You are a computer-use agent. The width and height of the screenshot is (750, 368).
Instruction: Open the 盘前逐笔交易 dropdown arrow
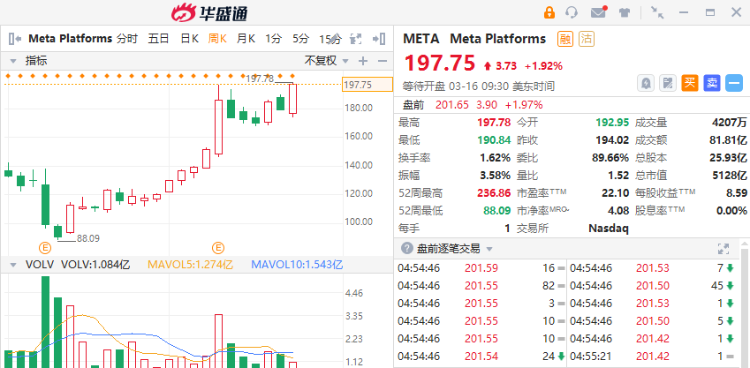489,249
